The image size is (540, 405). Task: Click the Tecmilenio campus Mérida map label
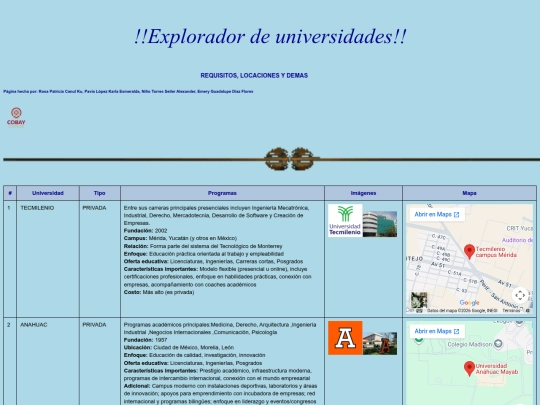pos(496,252)
